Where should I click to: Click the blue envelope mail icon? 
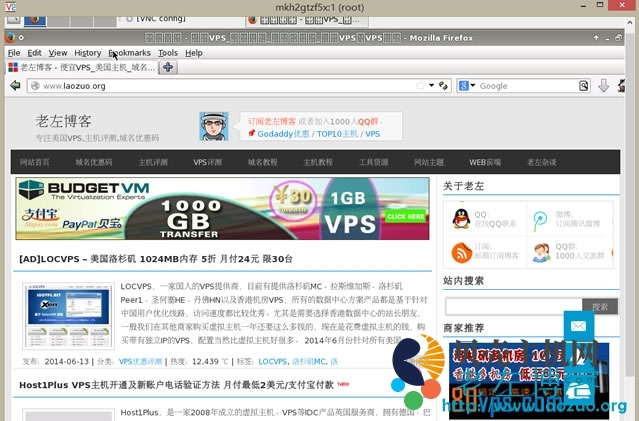tap(578, 327)
